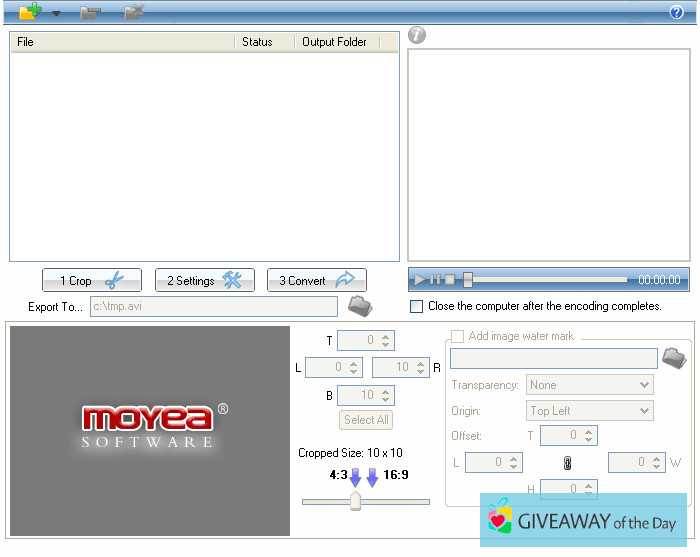Click the add file folder icon
Image resolution: width=700 pixels, height=557 pixels.
(x=30, y=12)
